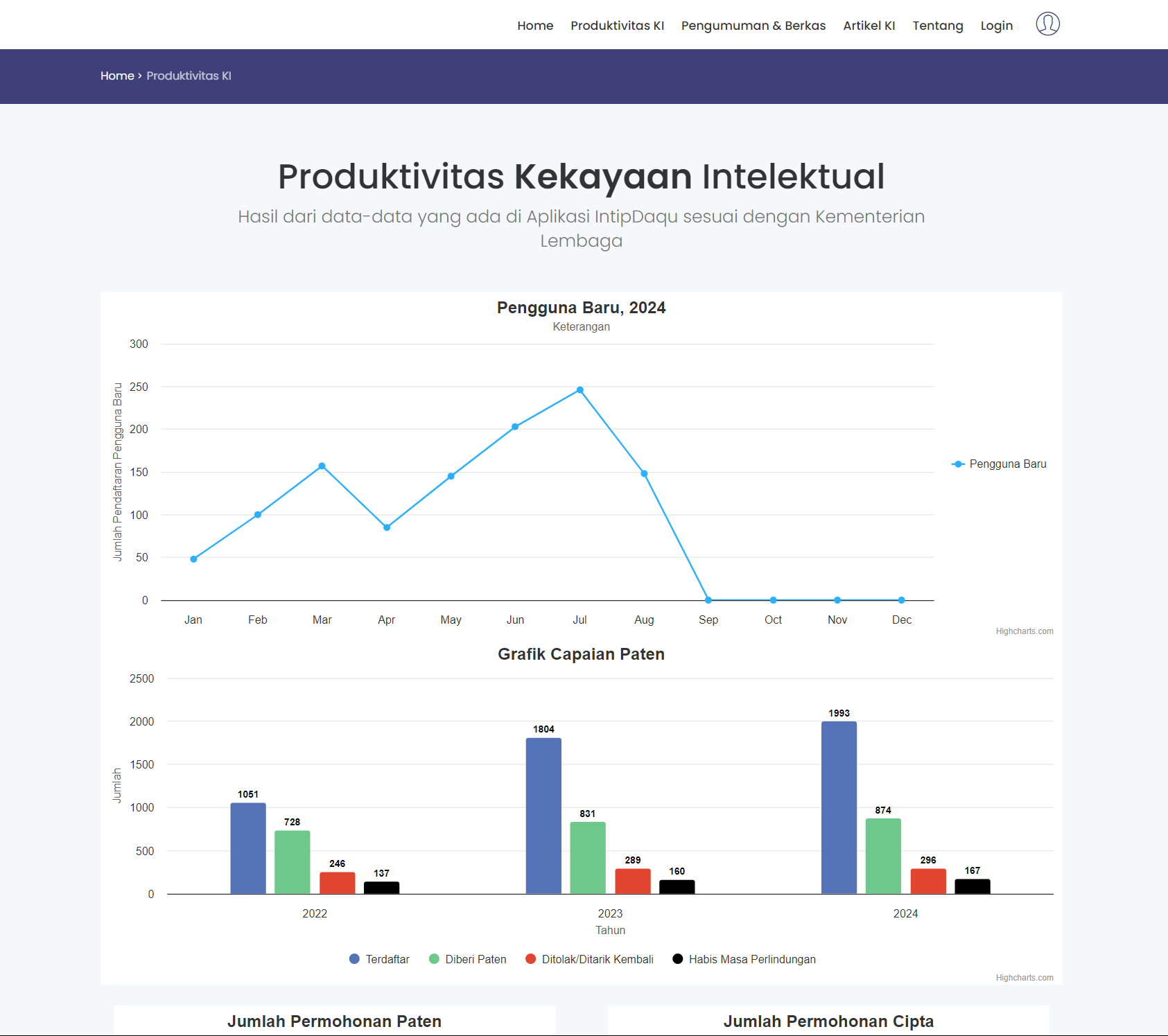Screen dimensions: 1168x1036
Task: Click the 2023 green bar labeled 831
Action: click(x=588, y=858)
